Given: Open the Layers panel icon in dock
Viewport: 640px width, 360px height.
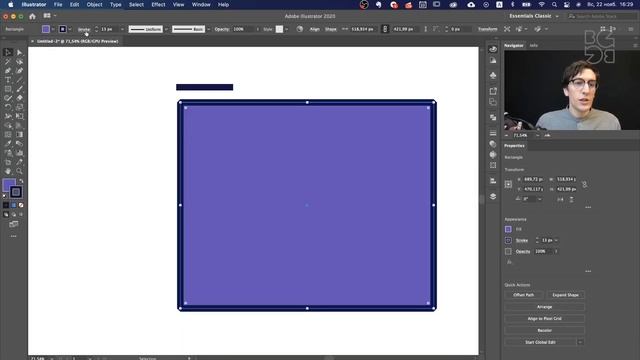Looking at the screenshot, I should 493,196.
